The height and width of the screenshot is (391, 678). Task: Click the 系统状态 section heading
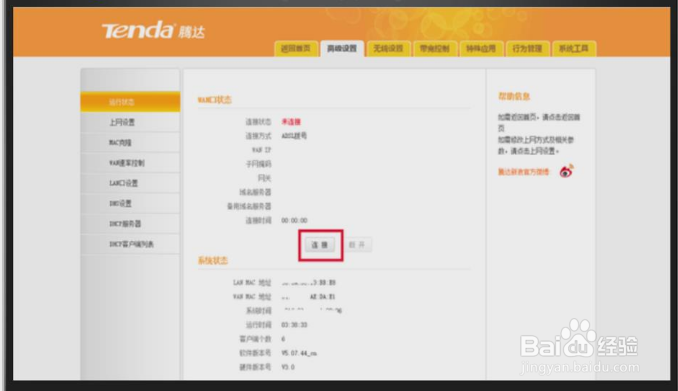pyautogui.click(x=213, y=260)
